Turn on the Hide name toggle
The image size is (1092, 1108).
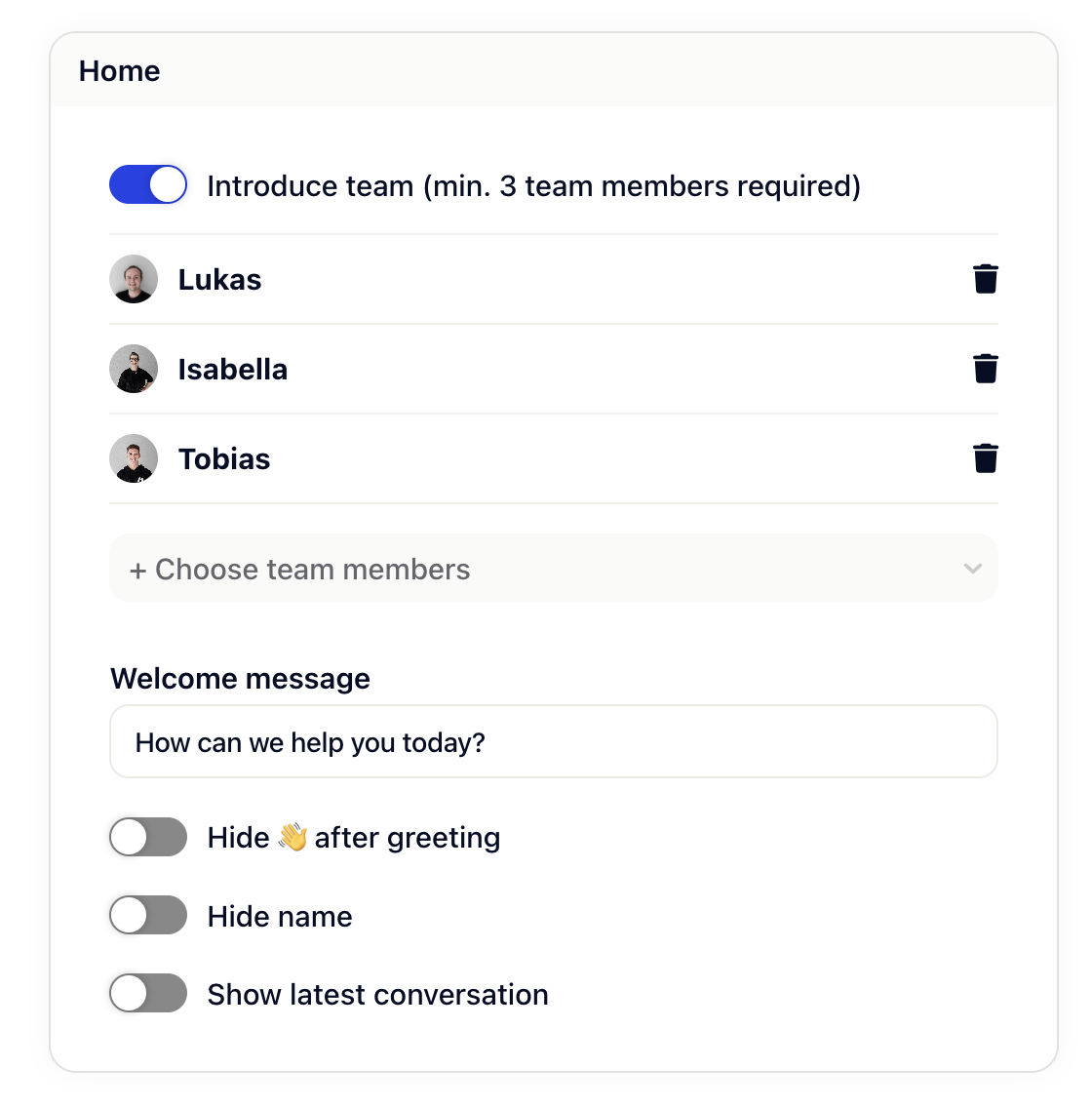tap(148, 916)
